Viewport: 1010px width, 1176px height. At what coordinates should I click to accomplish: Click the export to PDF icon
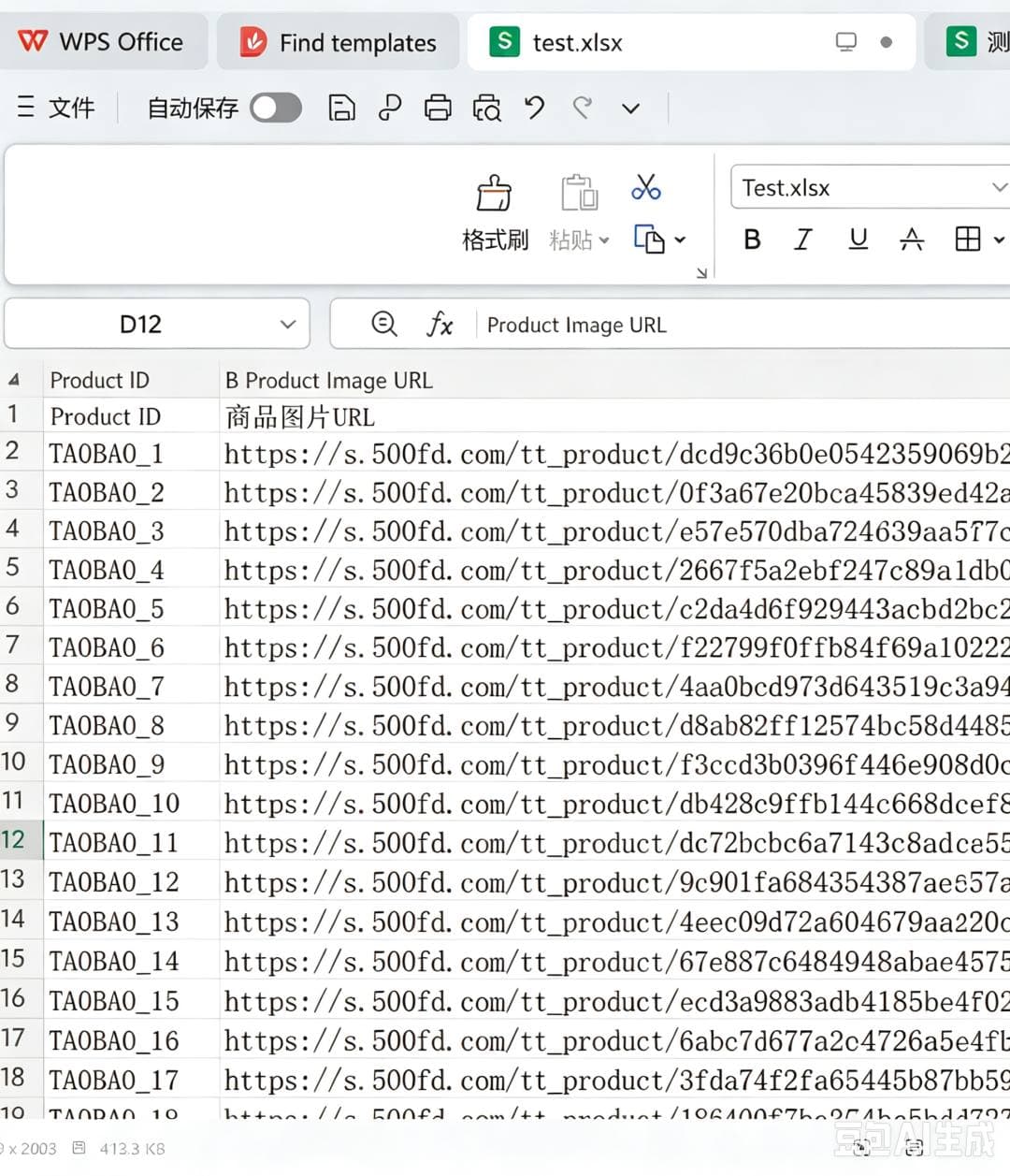[390, 109]
